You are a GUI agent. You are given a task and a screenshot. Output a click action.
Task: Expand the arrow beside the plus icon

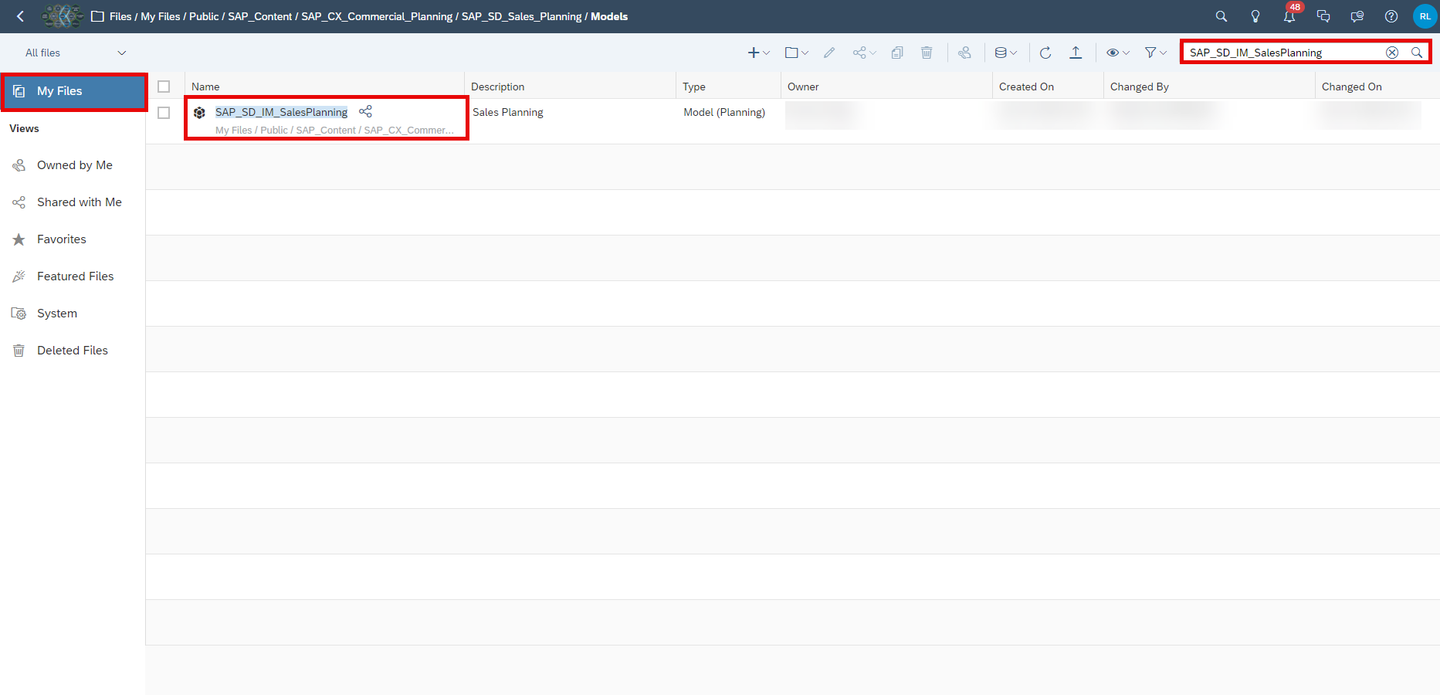point(766,53)
